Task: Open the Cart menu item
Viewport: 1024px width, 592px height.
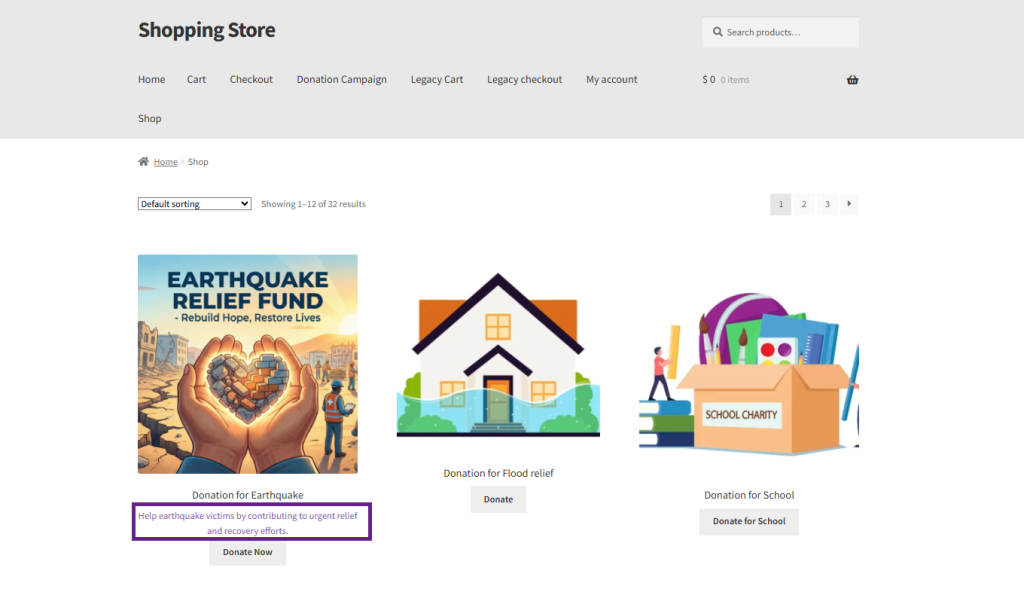Action: click(x=196, y=80)
